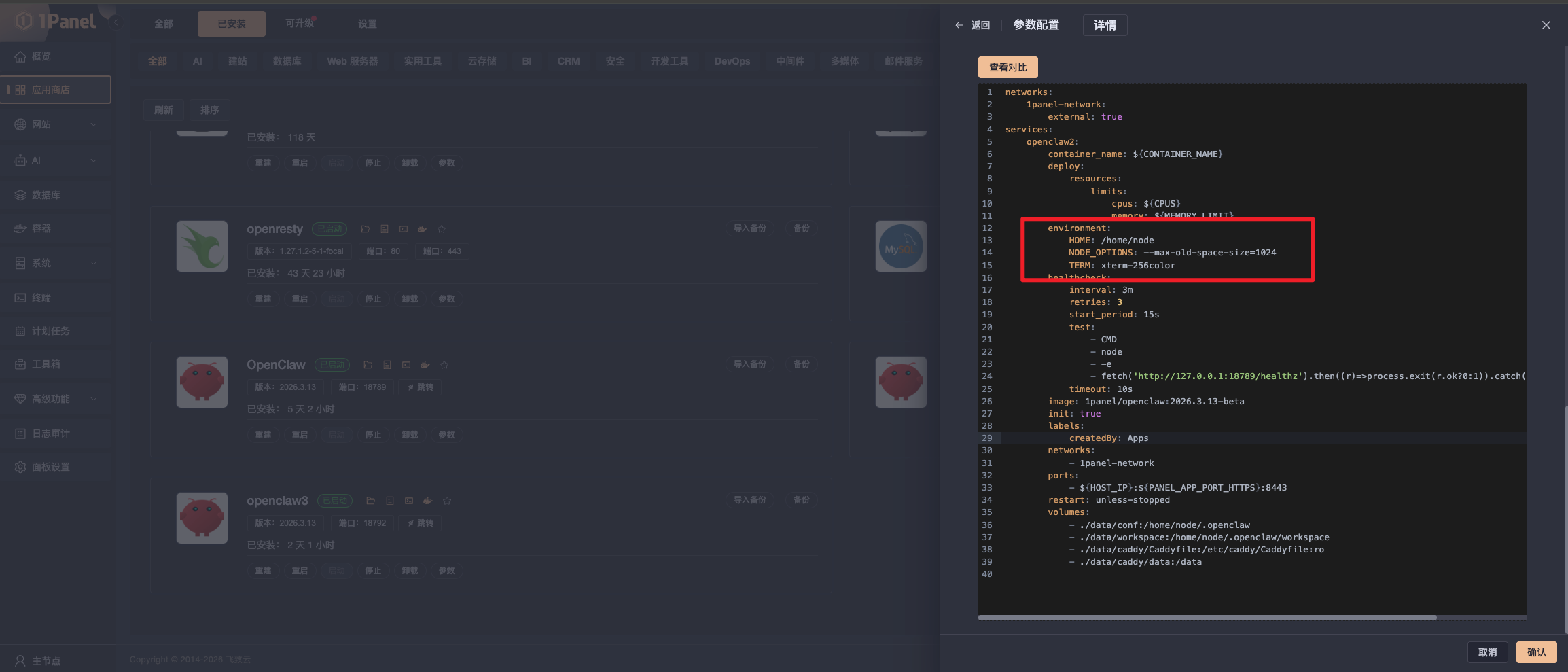Star the openclaw3 app as favorite
The height and width of the screenshot is (672, 1568).
point(447,501)
